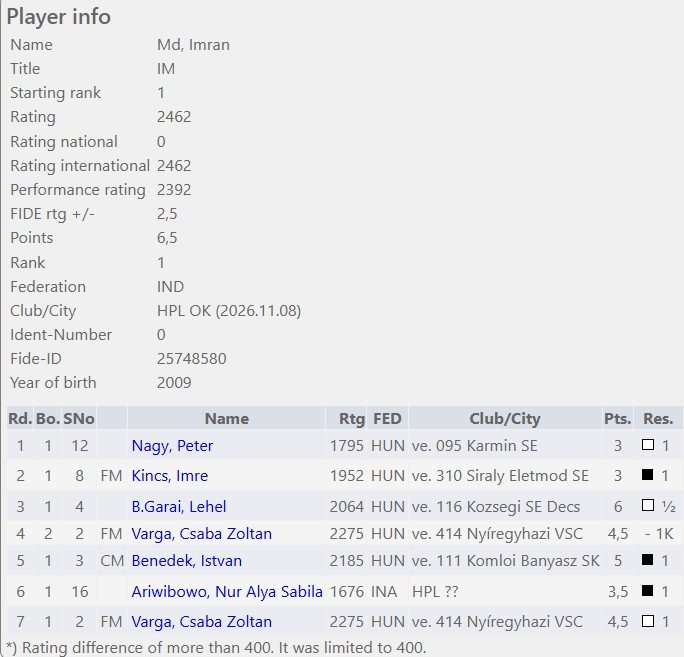
Task: Click the Res. column header
Action: click(x=658, y=418)
